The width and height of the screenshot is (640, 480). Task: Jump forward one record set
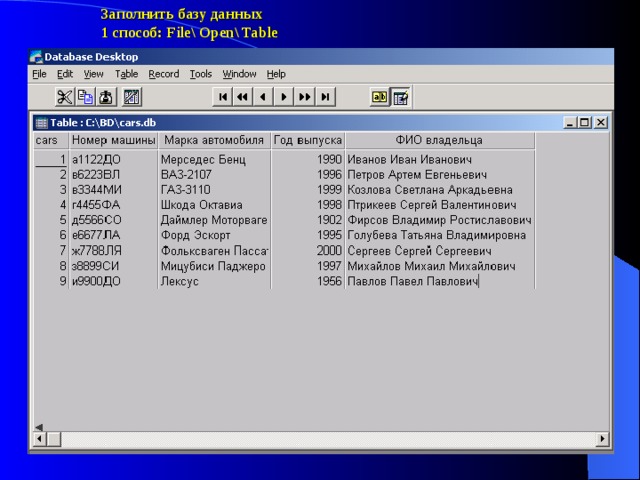click(x=304, y=97)
